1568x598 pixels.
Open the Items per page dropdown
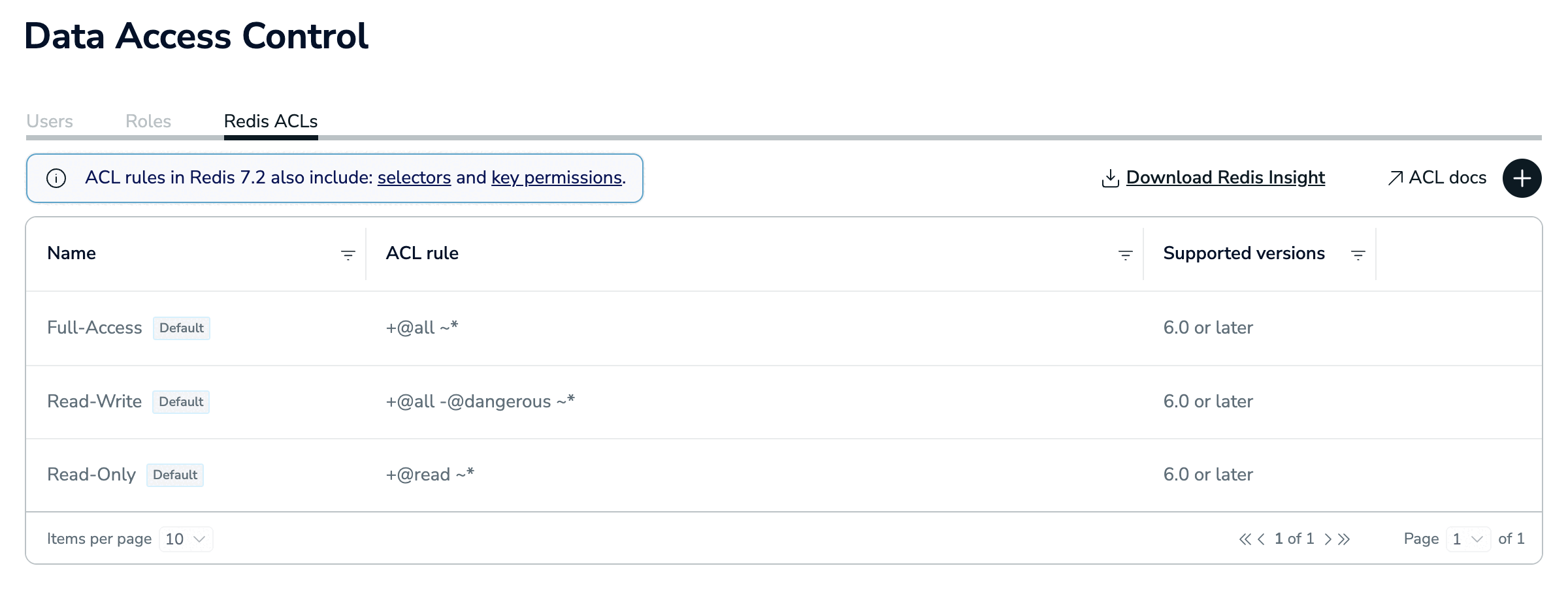click(x=186, y=539)
